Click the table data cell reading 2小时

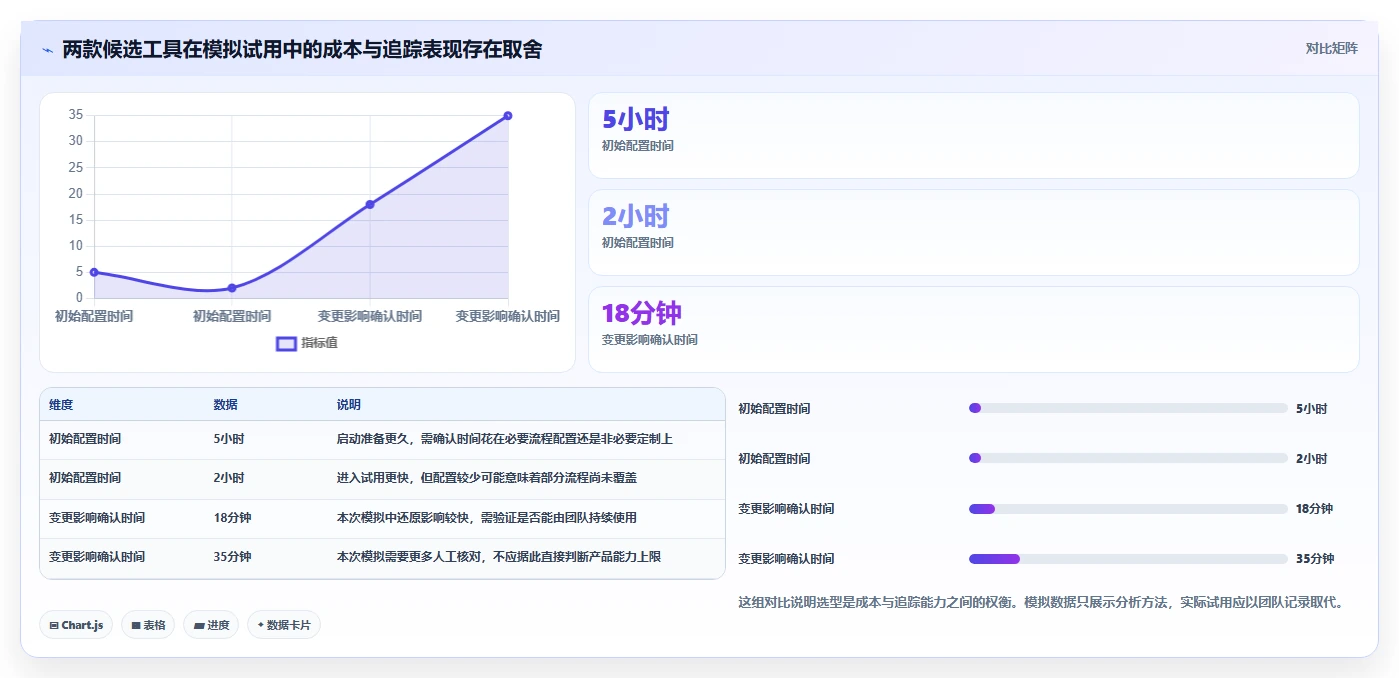229,478
